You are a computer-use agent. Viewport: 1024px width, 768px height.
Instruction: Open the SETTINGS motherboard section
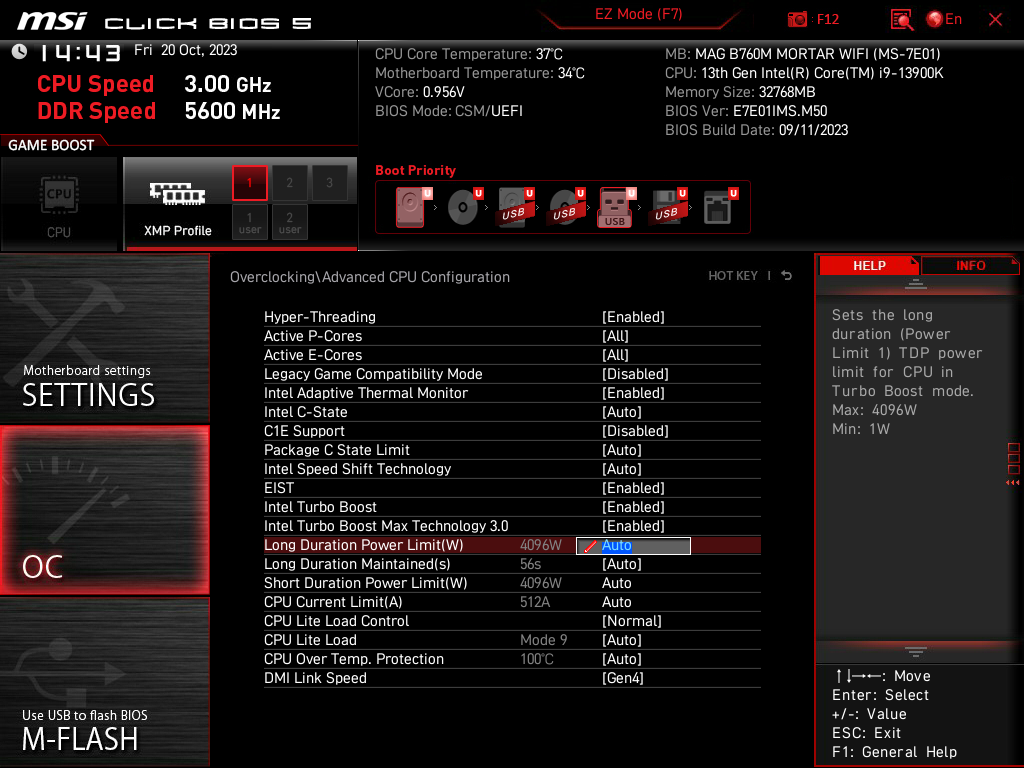coord(104,338)
